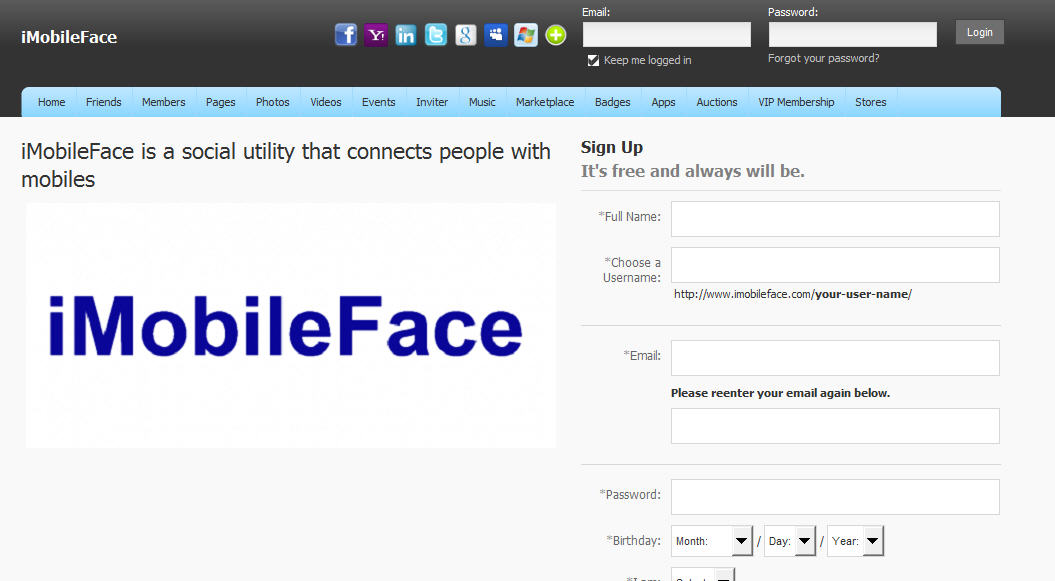Click the Full Name input field
Viewport: 1055px width, 581px height.
pos(835,219)
